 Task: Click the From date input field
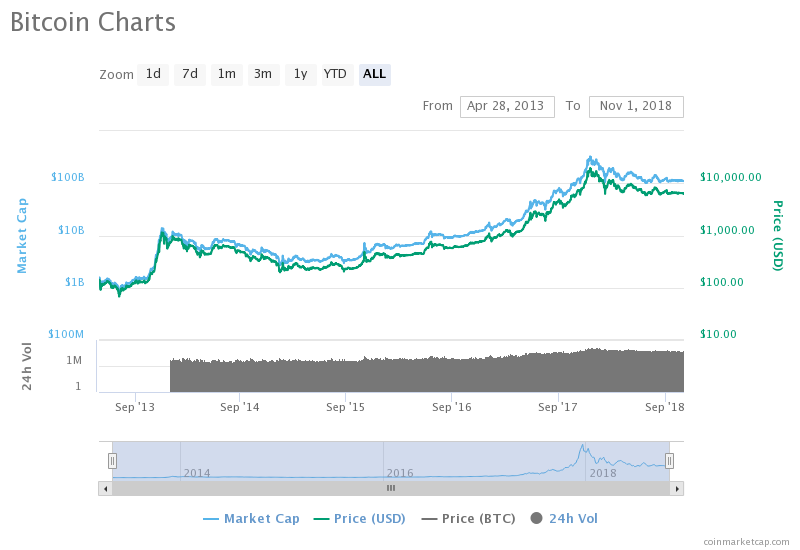(x=507, y=106)
